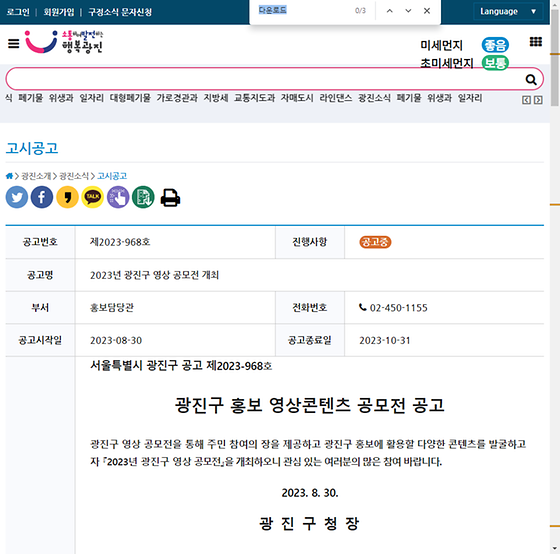Click start date 2023-08-30
The width and height of the screenshot is (560, 554).
tap(116, 340)
